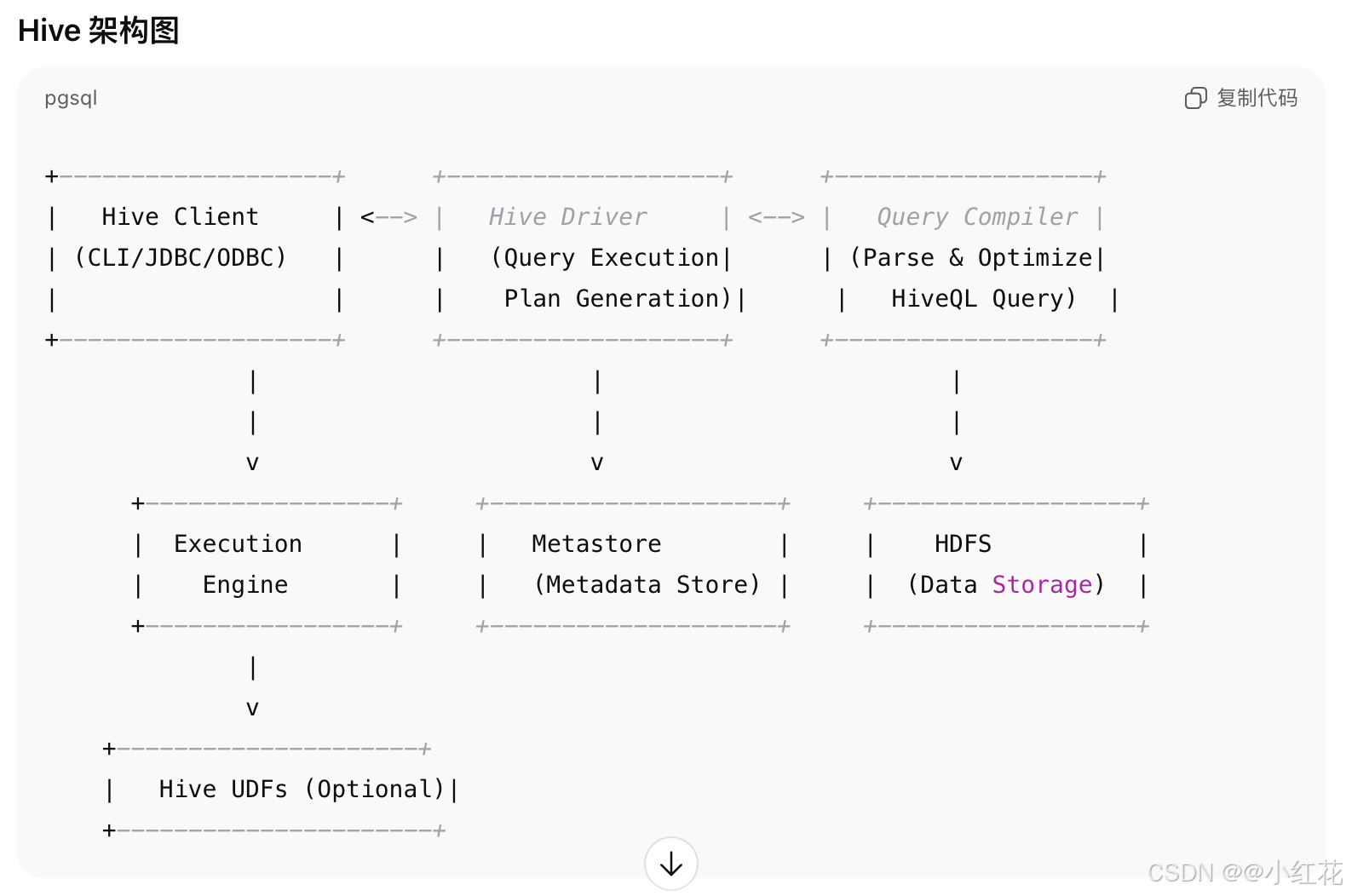
Task: Click the overlapping-squares copy symbol
Action: (1196, 98)
